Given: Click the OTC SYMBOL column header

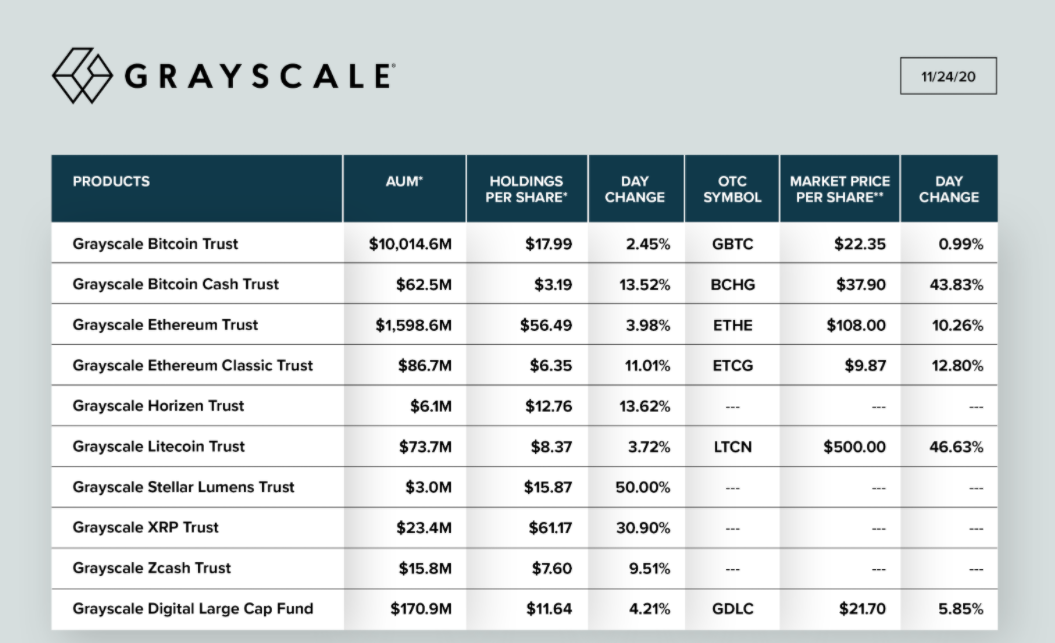Looking at the screenshot, I should (x=732, y=189).
